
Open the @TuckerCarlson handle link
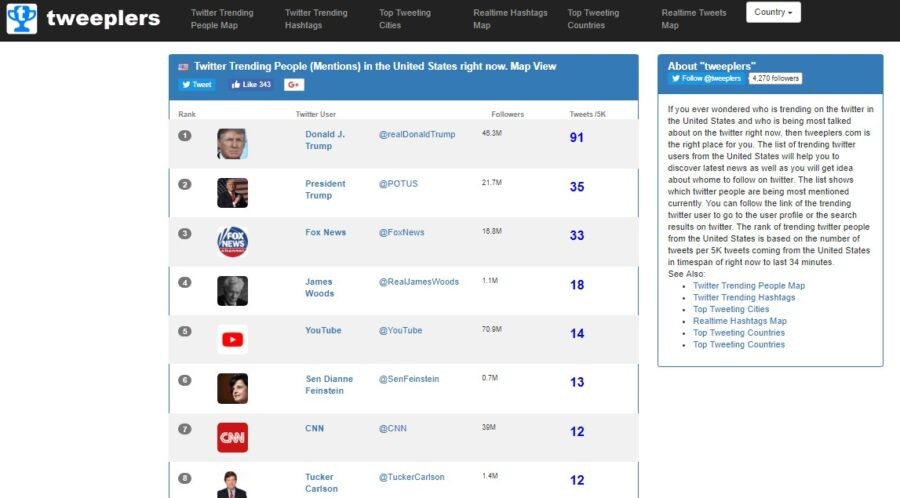click(x=412, y=477)
